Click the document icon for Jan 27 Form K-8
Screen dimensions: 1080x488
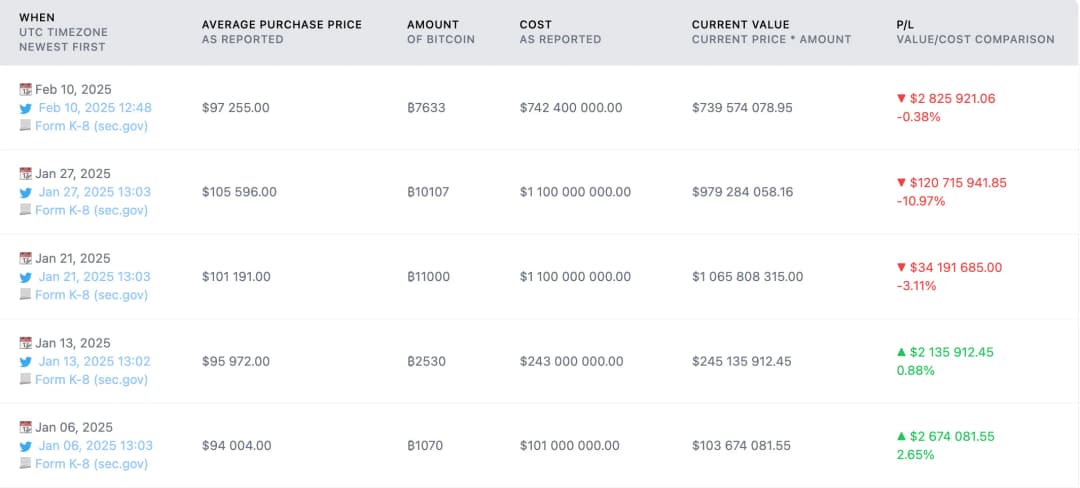26,210
